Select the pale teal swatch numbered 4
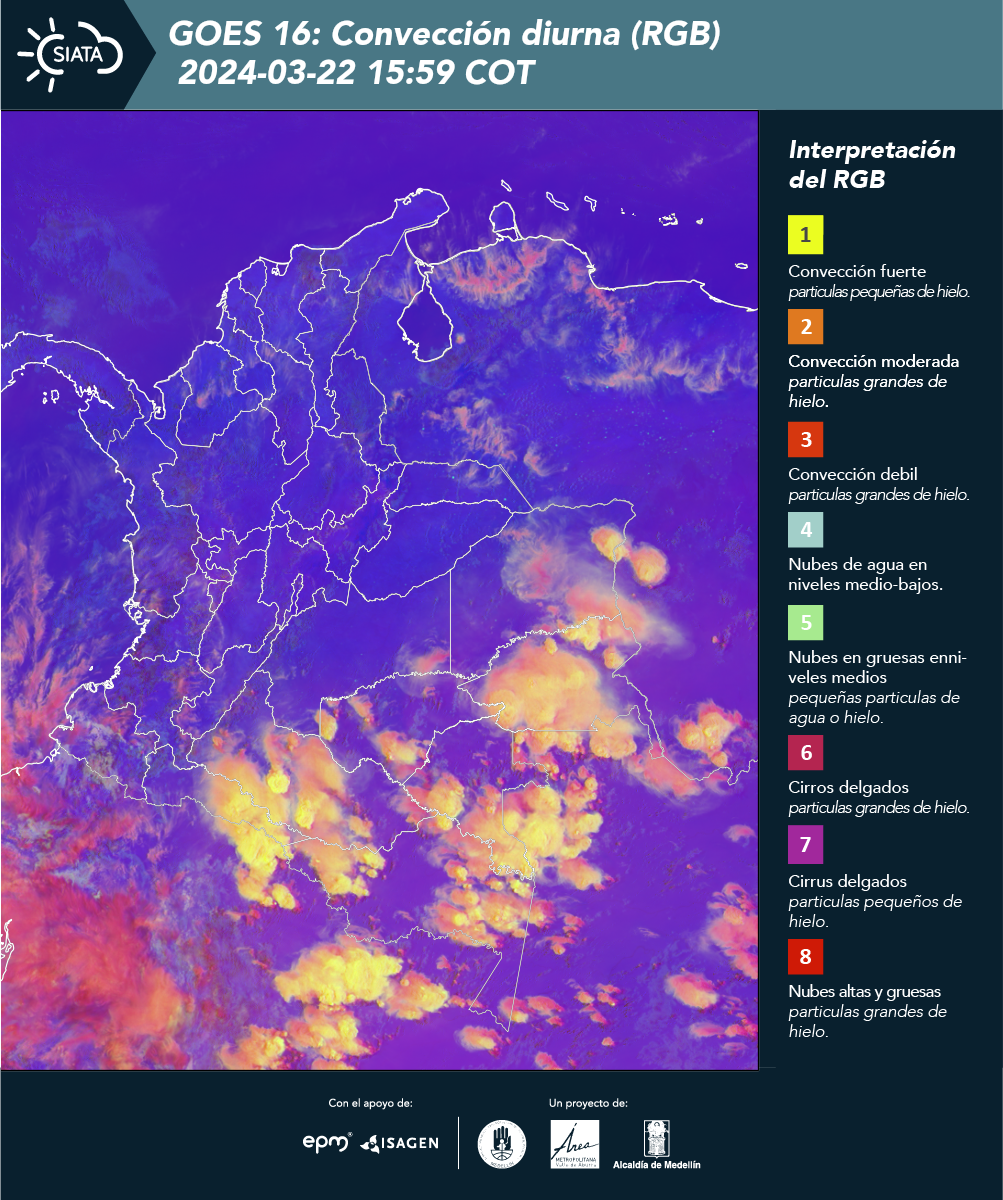The height and width of the screenshot is (1200, 1003). 806,529
